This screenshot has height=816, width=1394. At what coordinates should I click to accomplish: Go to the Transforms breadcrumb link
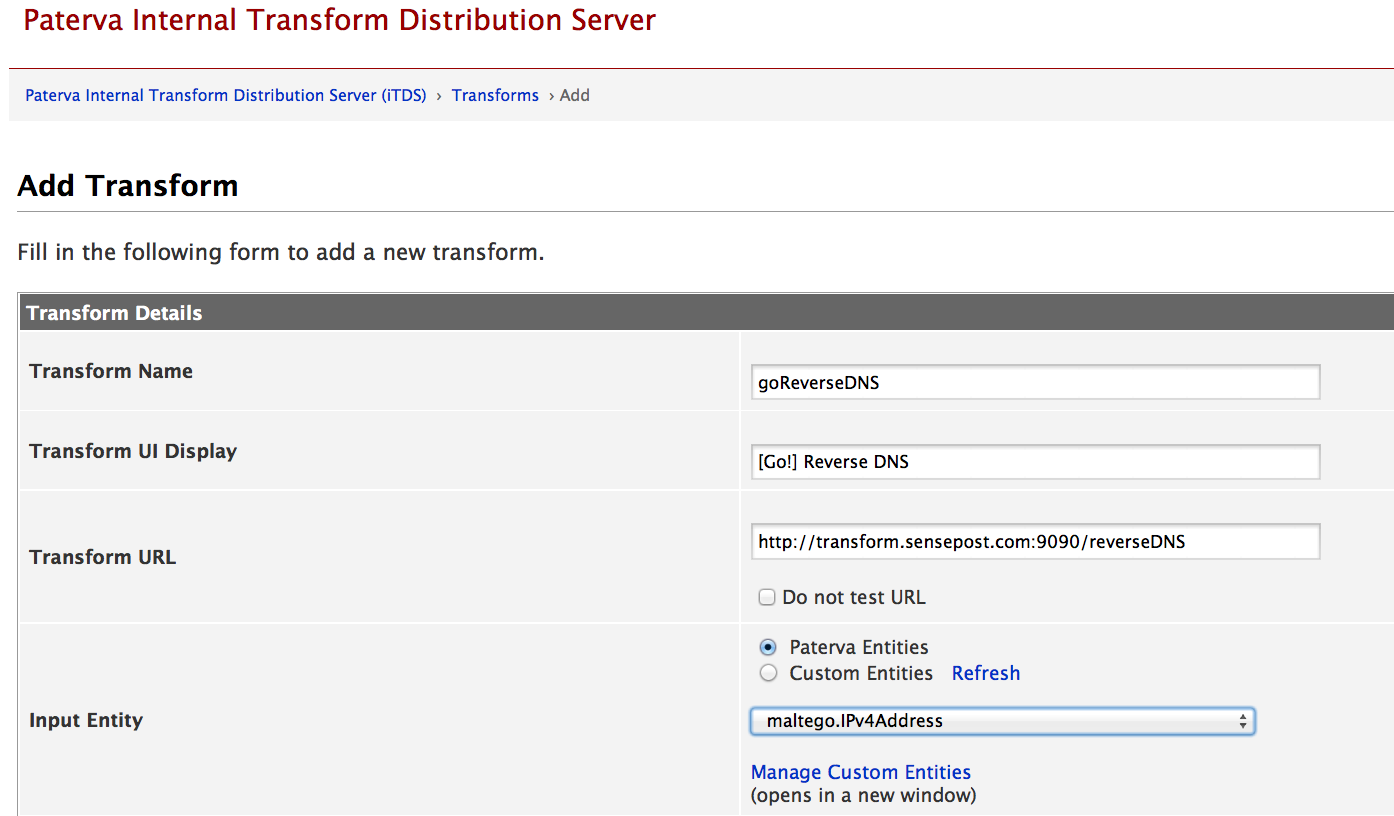click(x=495, y=95)
